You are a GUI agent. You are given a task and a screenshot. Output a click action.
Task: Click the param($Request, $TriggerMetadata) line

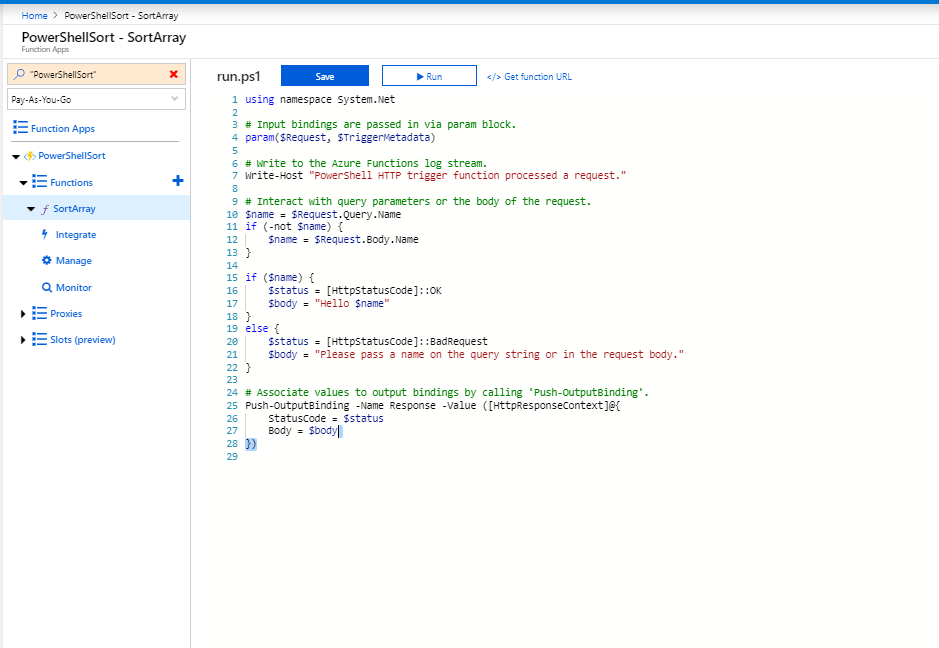340,138
